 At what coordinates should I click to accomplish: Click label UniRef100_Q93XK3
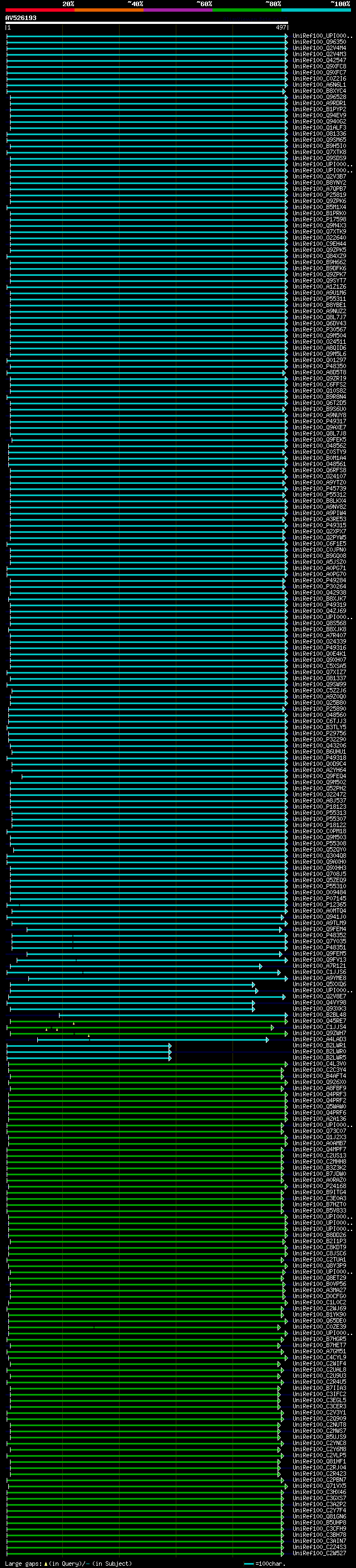click(x=319, y=1008)
